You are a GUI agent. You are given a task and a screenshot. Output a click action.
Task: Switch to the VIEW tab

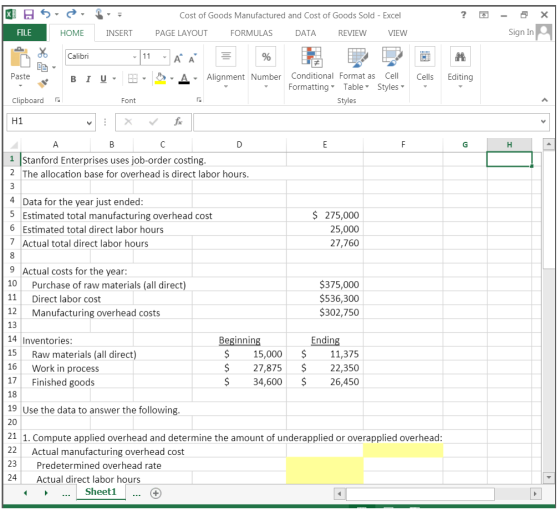(397, 33)
